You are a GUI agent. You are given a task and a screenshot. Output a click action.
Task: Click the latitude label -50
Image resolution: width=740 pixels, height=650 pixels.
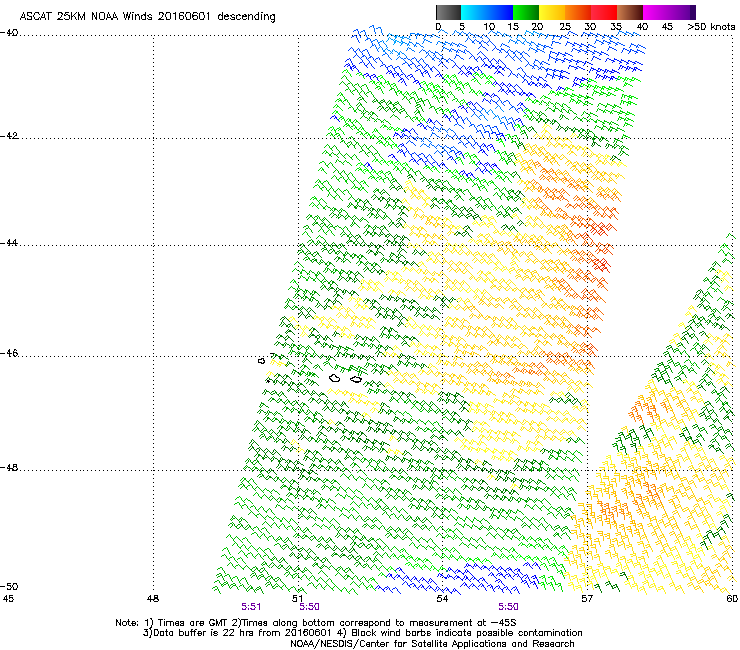point(9,586)
